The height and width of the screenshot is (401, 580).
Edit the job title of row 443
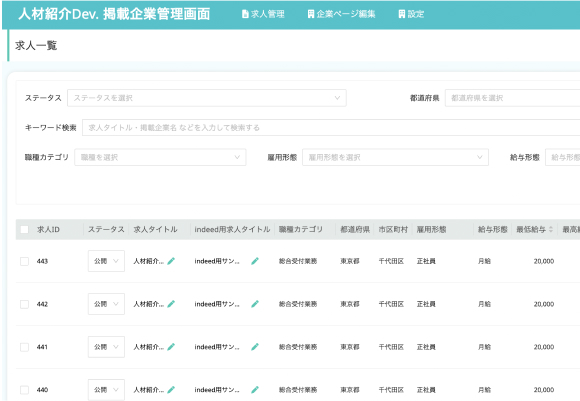click(x=171, y=261)
